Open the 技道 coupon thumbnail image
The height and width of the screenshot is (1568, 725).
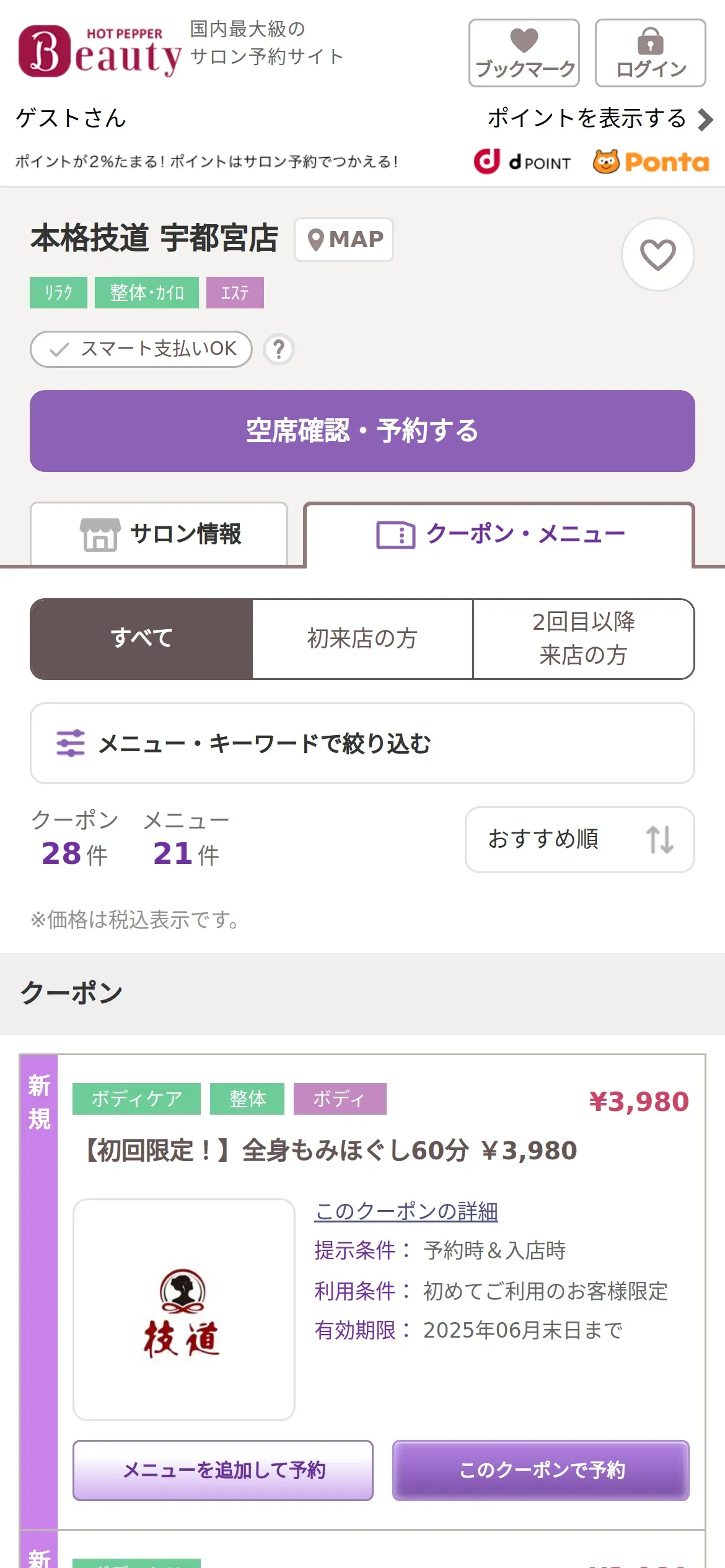point(184,1310)
